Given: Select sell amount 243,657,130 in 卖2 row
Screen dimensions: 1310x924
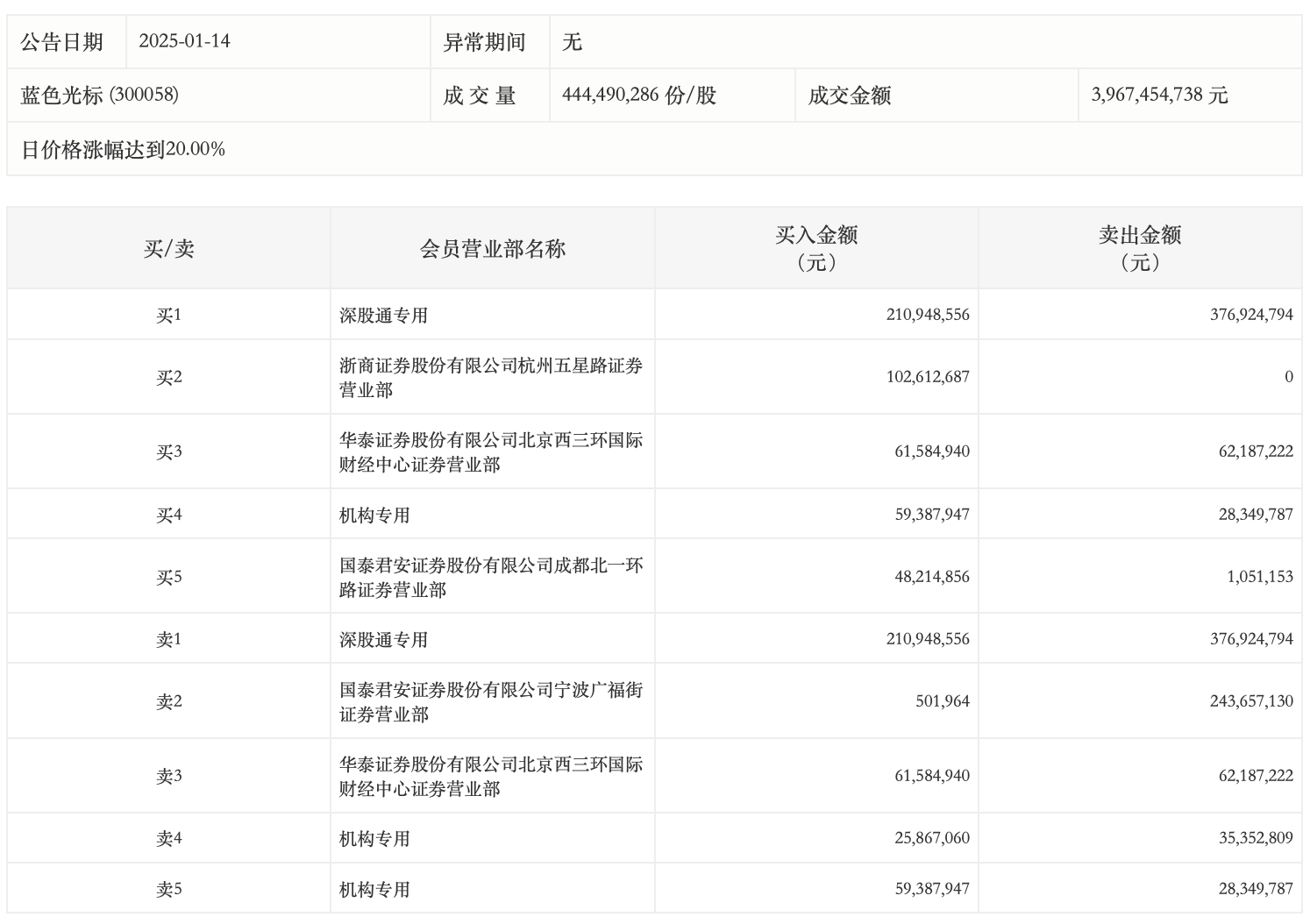Looking at the screenshot, I should [x=1250, y=701].
